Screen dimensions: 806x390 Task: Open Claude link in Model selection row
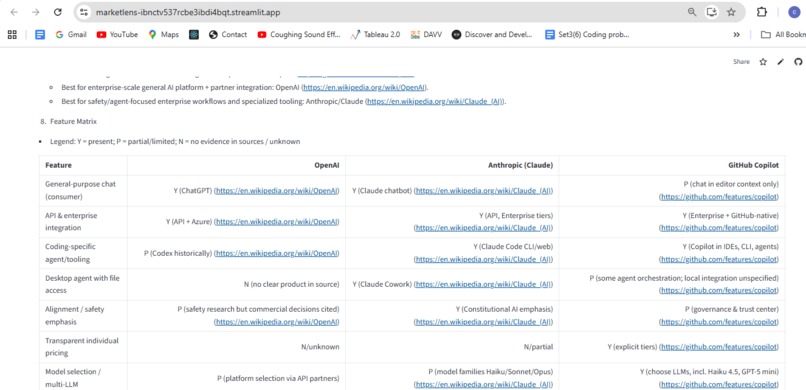coord(483,384)
